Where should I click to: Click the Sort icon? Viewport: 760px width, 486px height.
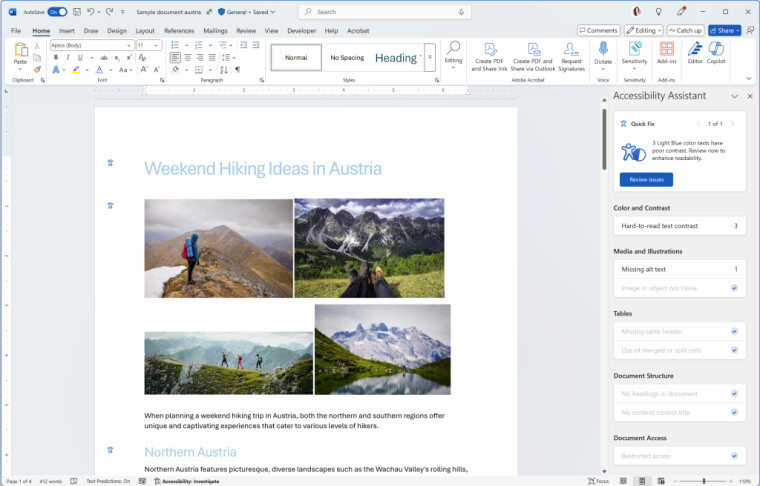click(x=223, y=70)
